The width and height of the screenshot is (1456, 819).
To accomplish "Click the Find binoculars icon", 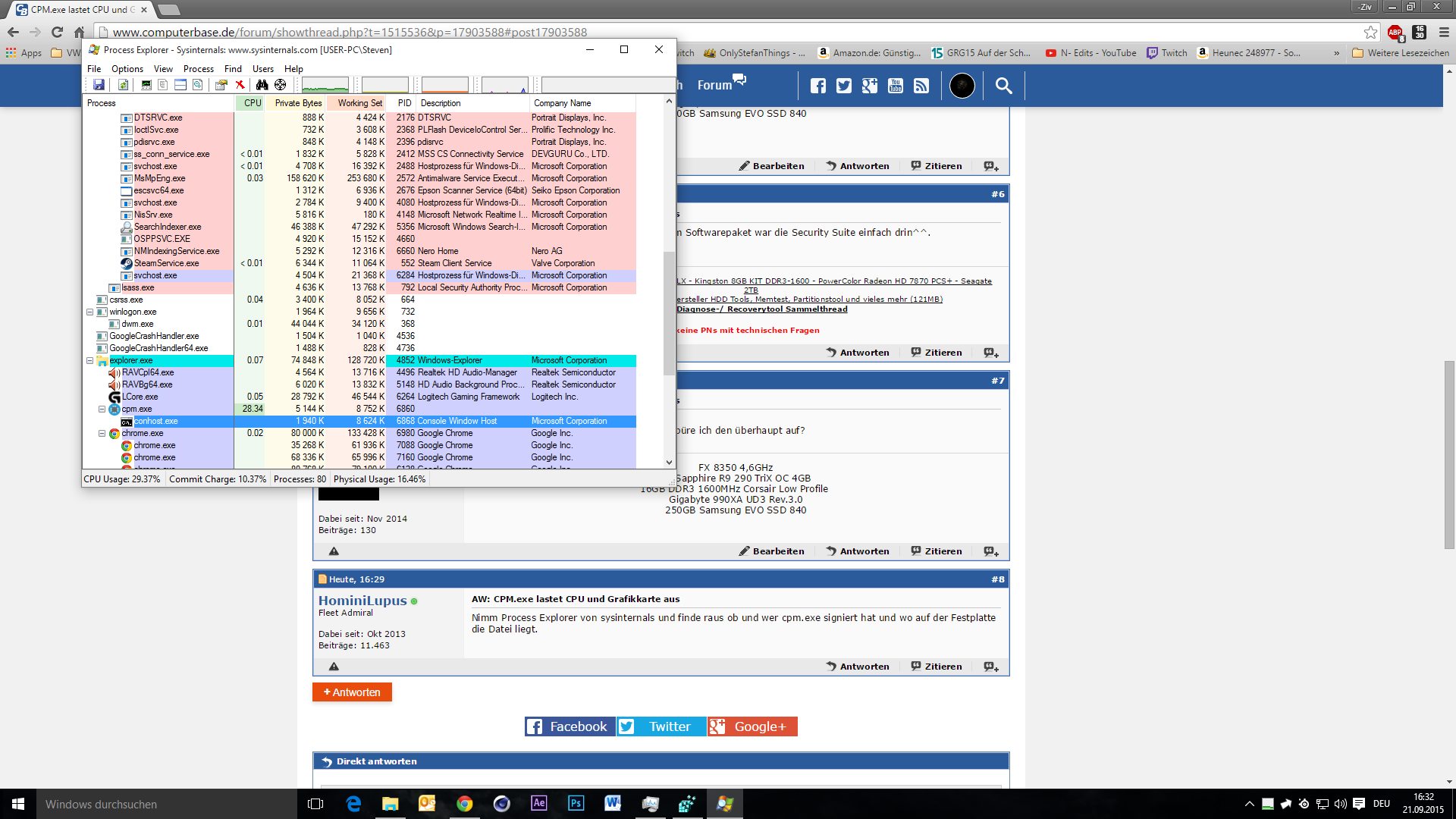I will 262,85.
